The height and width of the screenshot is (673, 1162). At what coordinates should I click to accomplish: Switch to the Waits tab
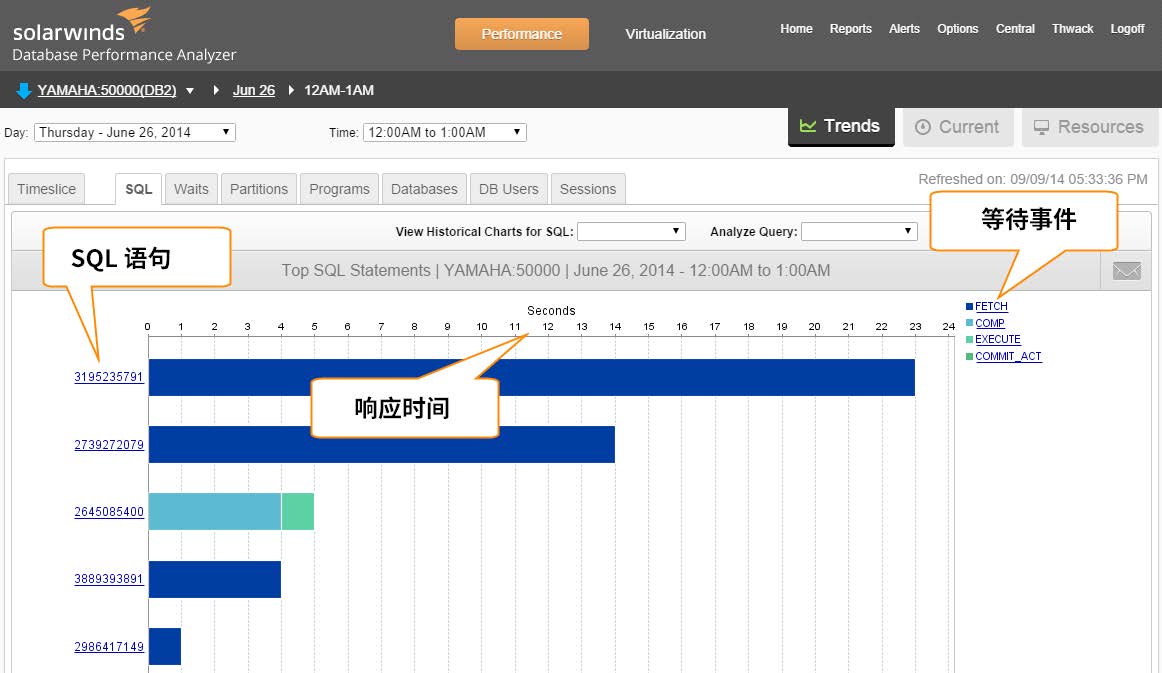pos(191,189)
